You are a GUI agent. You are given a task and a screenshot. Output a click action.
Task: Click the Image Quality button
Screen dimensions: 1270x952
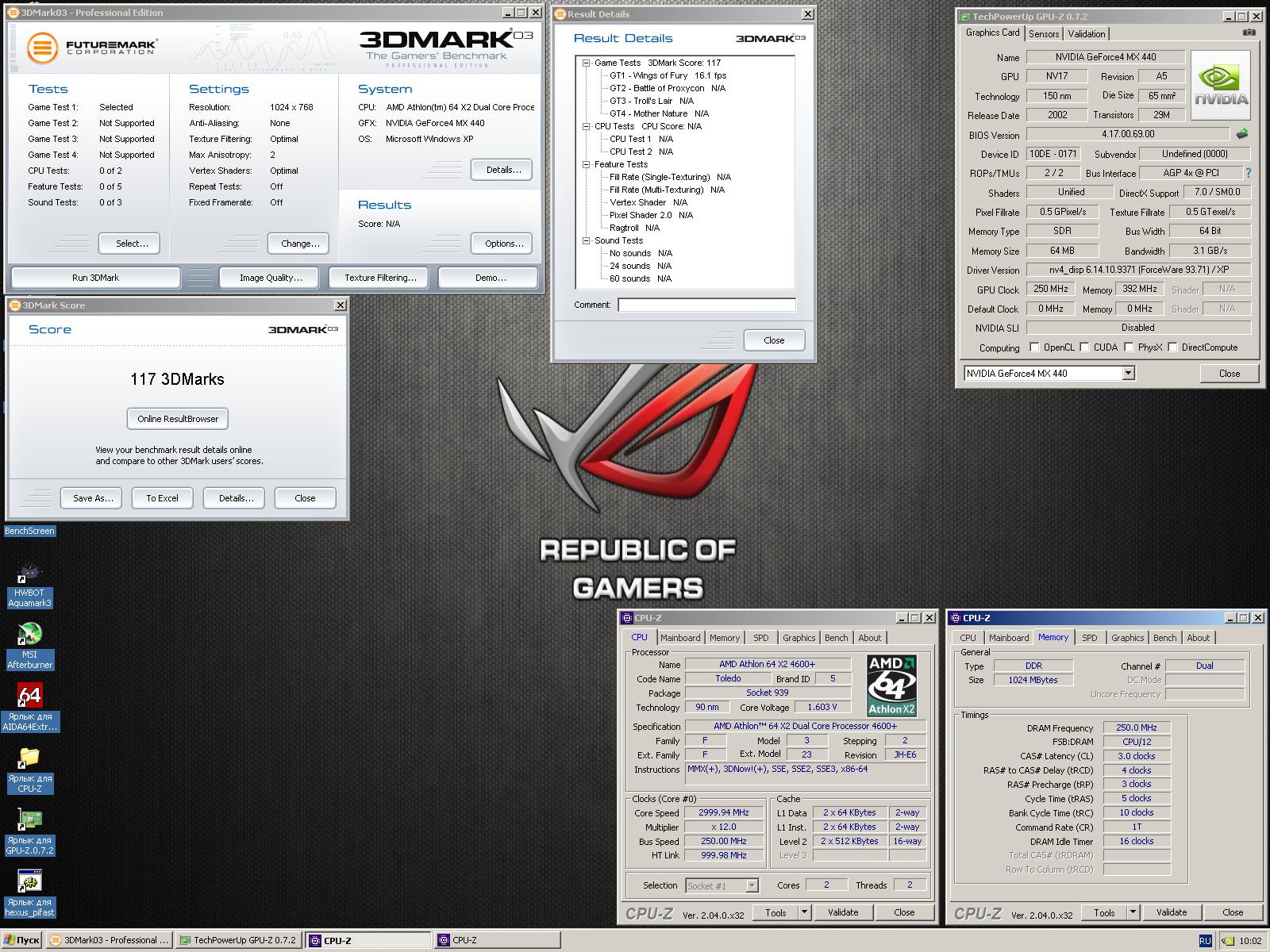271,278
